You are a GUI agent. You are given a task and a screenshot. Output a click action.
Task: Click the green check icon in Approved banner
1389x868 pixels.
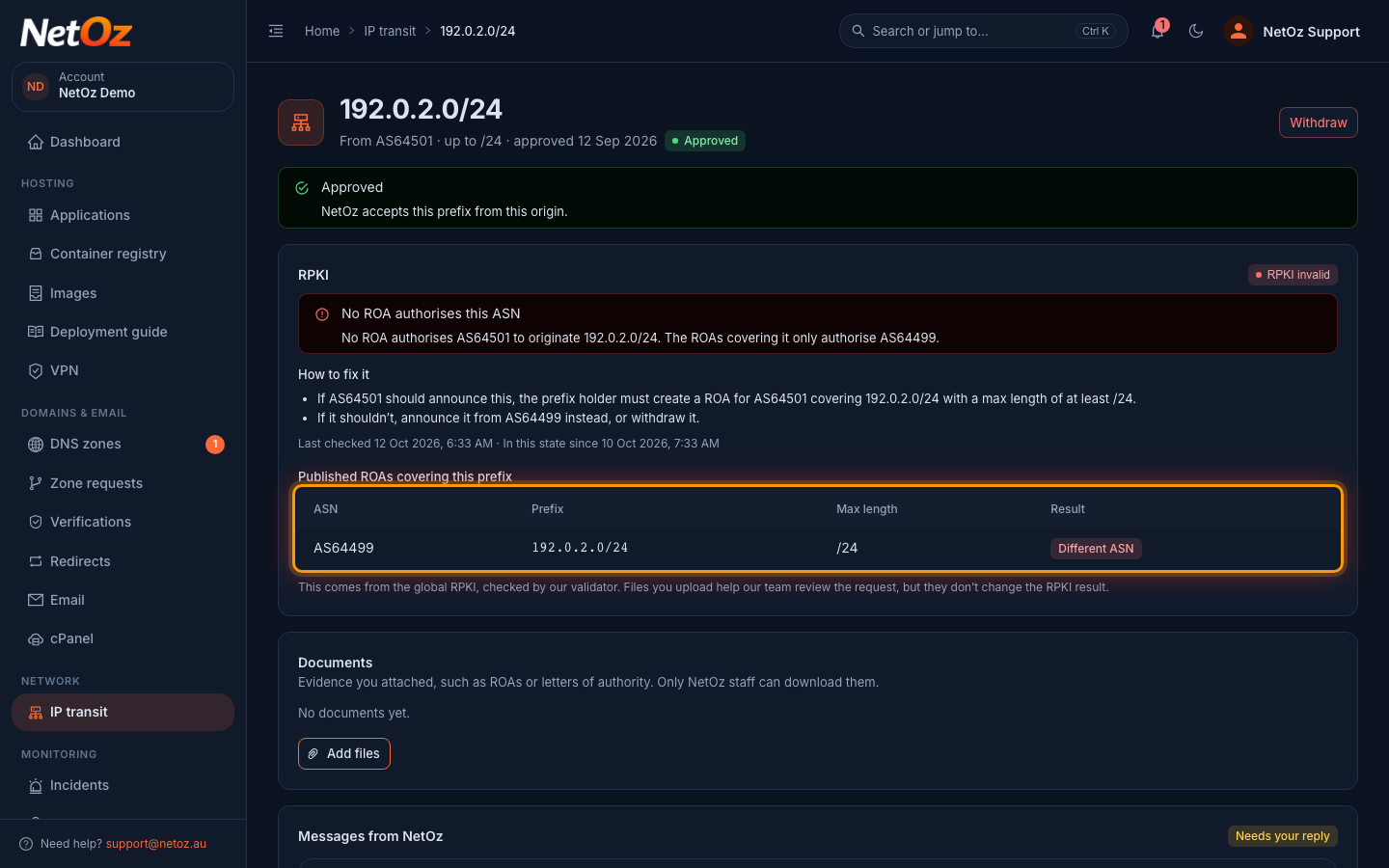tap(302, 188)
